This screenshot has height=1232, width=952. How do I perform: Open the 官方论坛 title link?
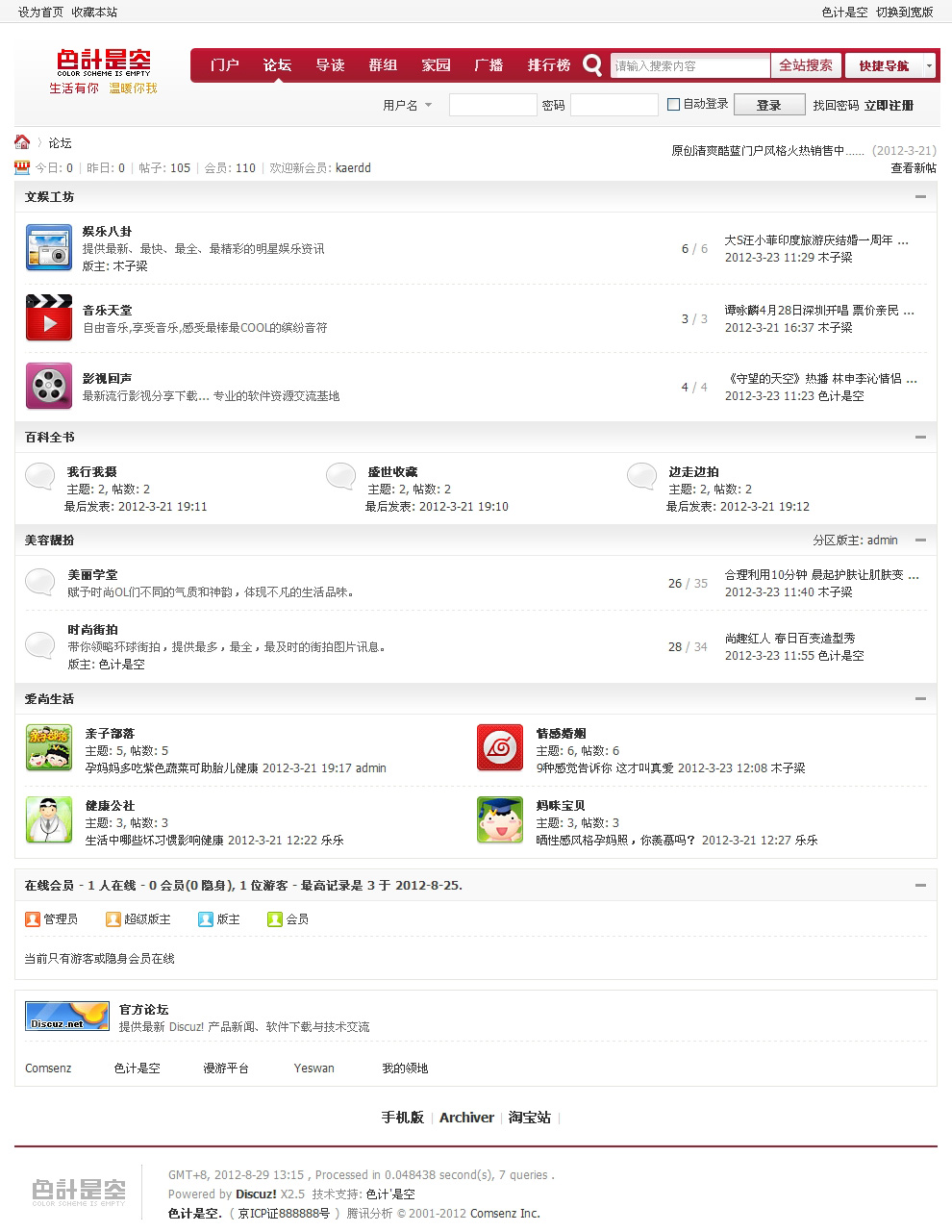pyautogui.click(x=144, y=1010)
